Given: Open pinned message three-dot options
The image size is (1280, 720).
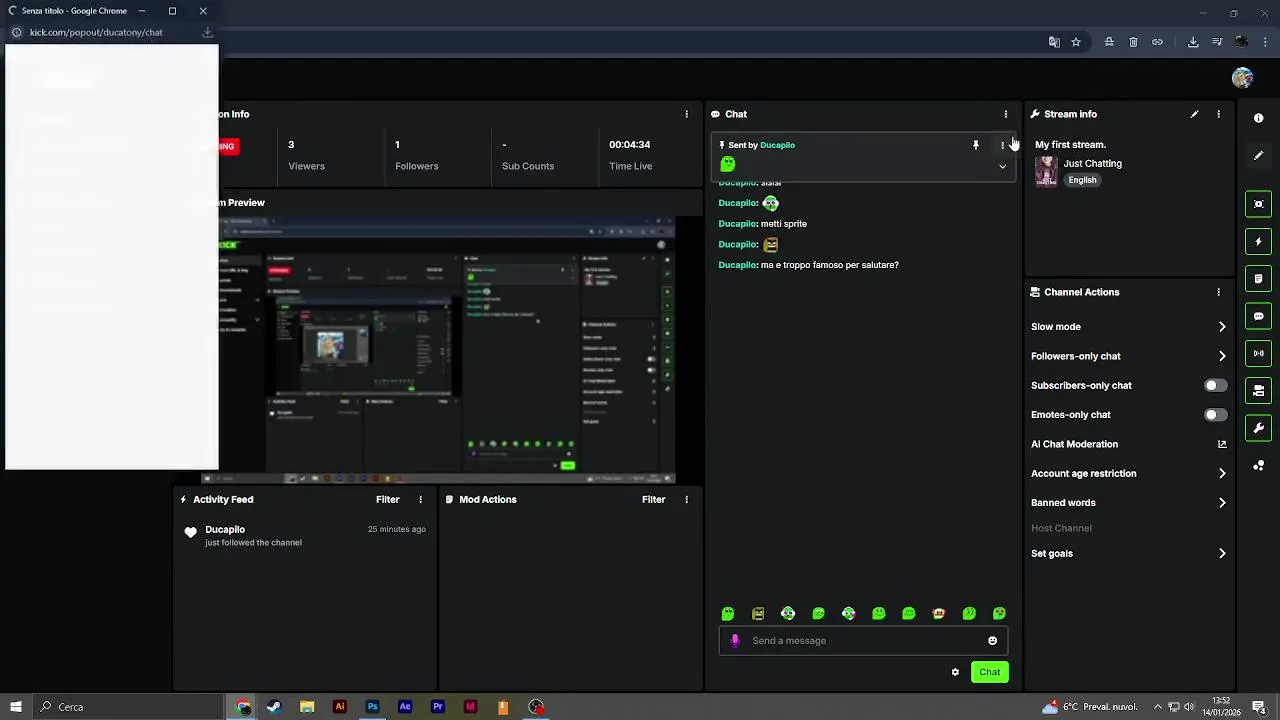Looking at the screenshot, I should point(1002,145).
